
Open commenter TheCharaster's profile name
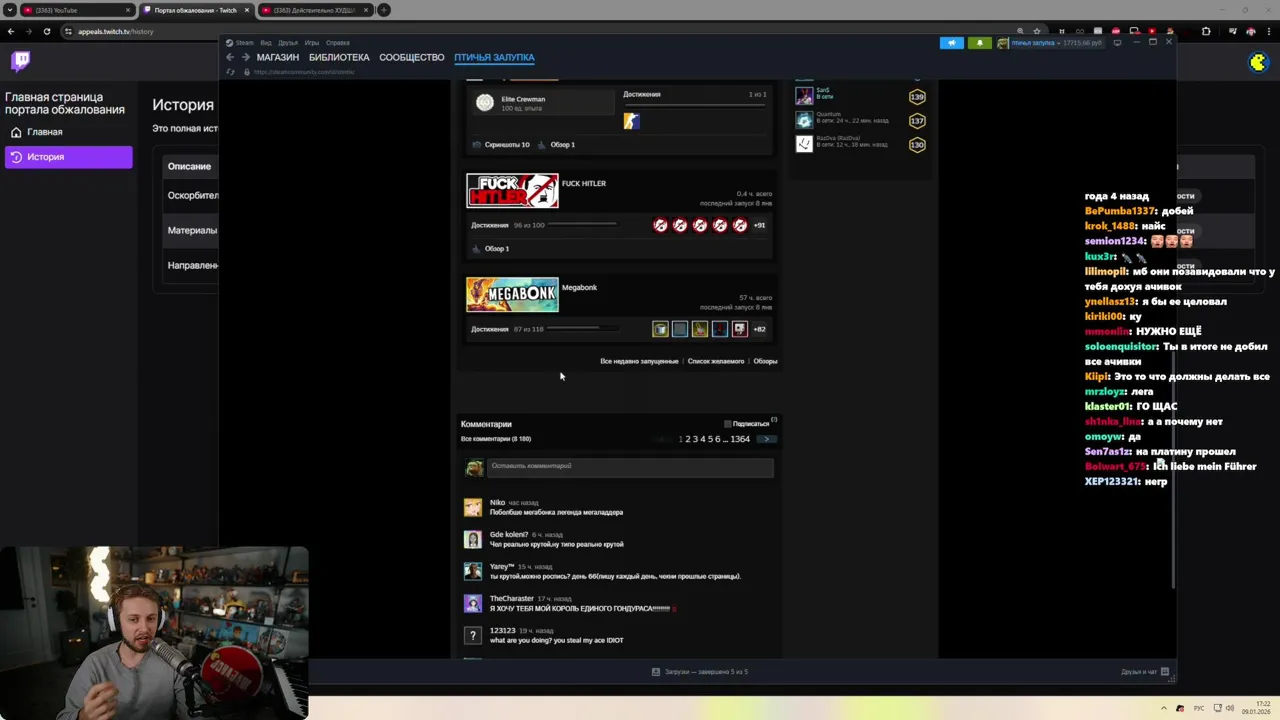pyautogui.click(x=511, y=598)
